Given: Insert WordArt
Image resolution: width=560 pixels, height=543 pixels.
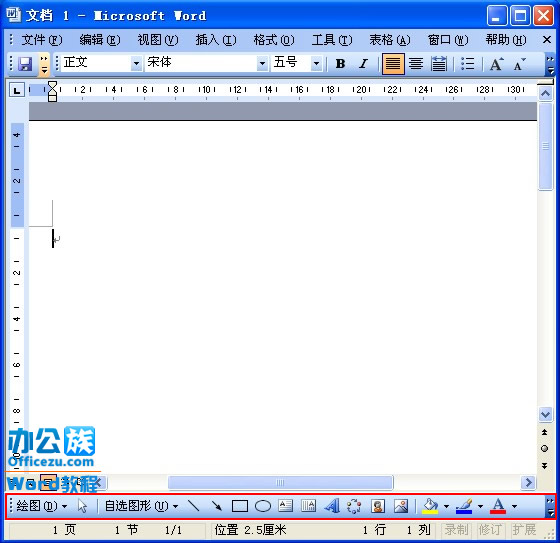Looking at the screenshot, I should 331,506.
